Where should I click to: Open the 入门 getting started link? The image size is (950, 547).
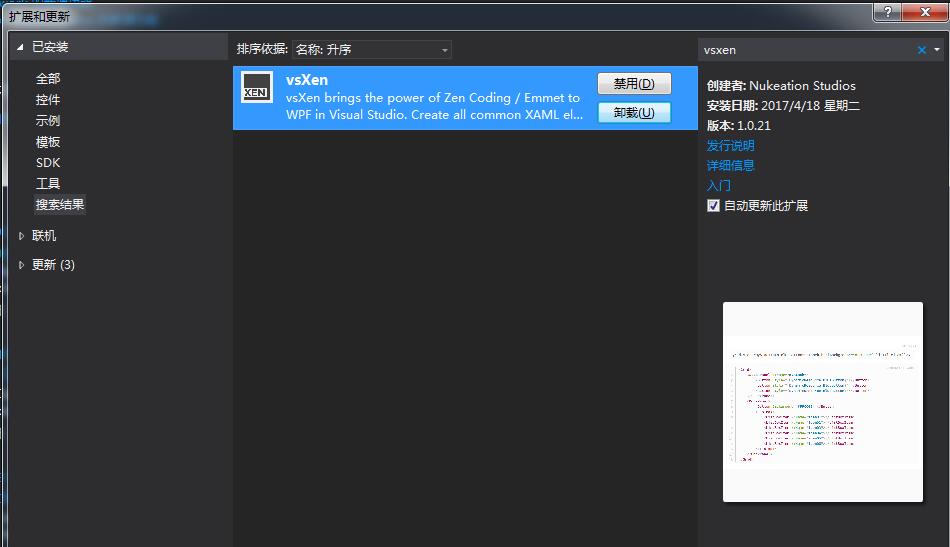[719, 185]
